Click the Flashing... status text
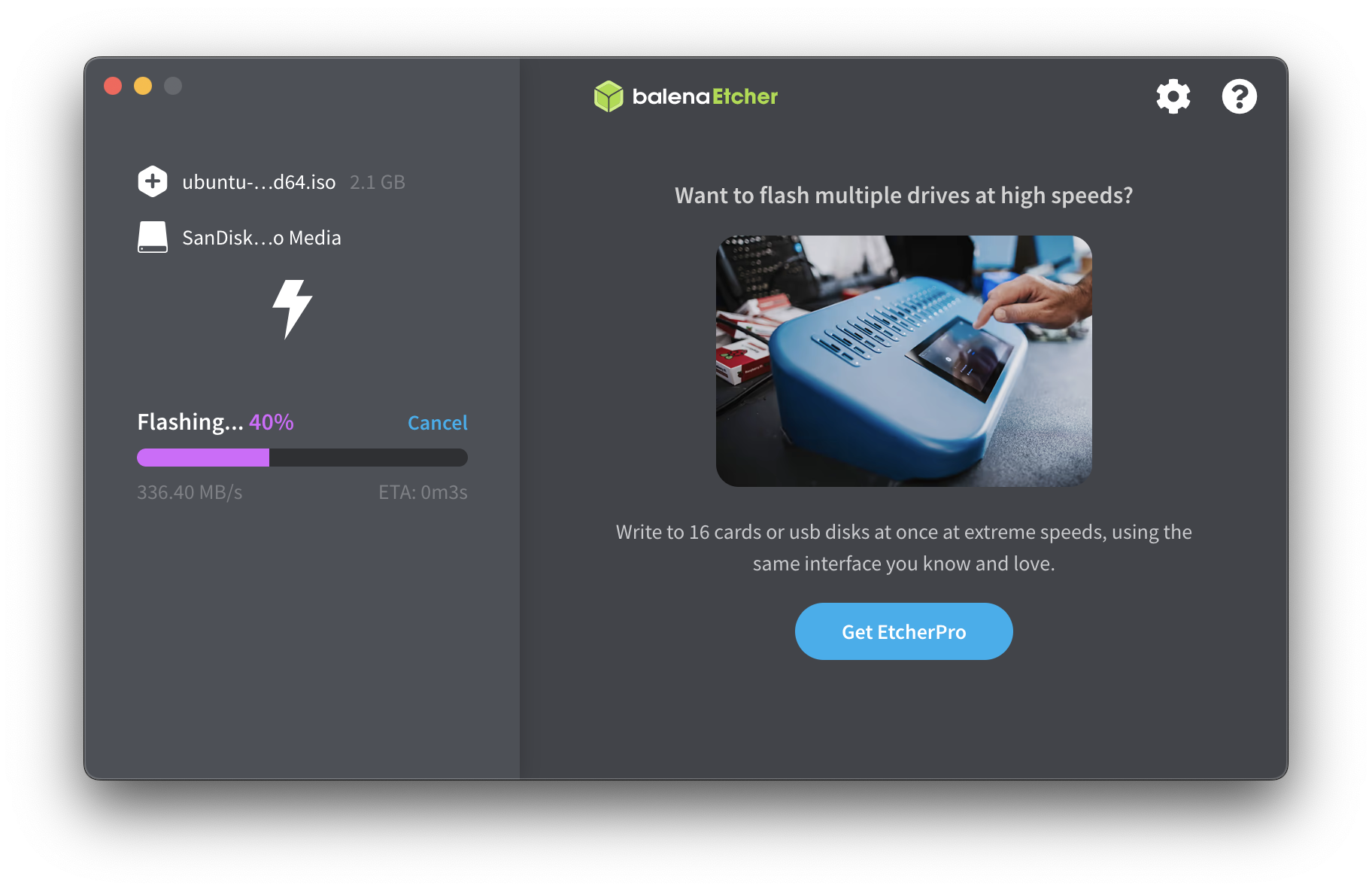 [190, 422]
